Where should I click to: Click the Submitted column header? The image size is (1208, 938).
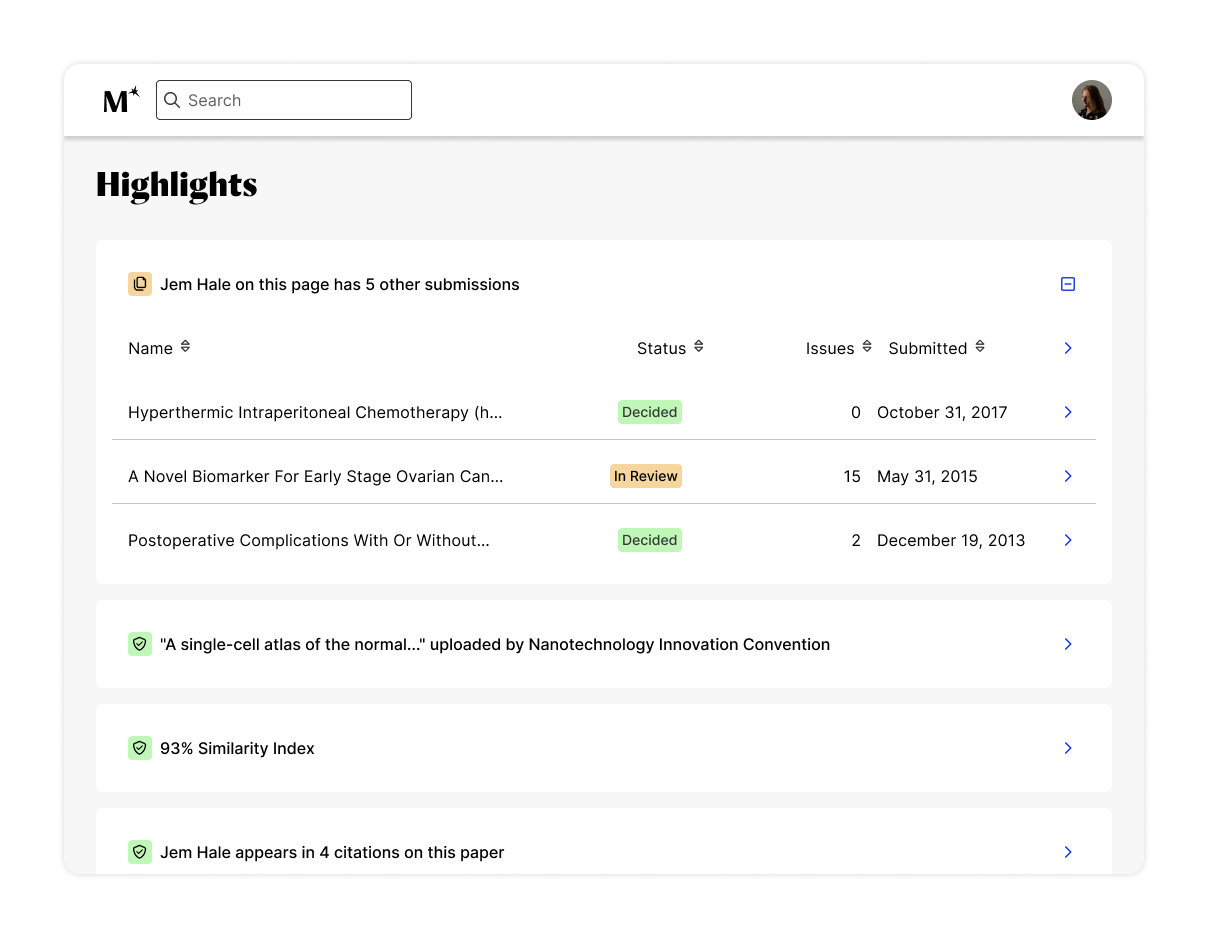(x=928, y=348)
